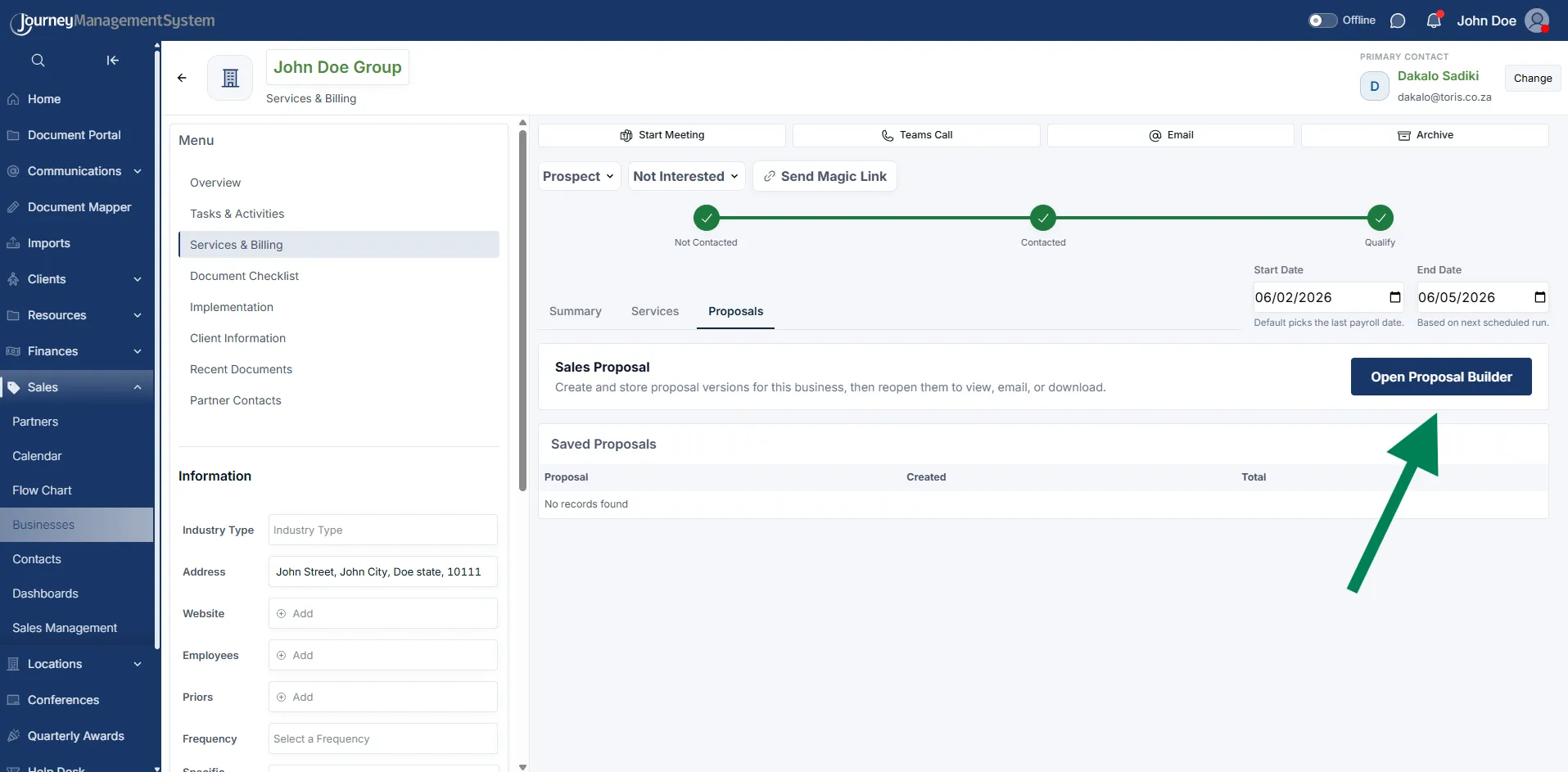Switch to the Summary tab
The image size is (1568, 772).
point(575,311)
